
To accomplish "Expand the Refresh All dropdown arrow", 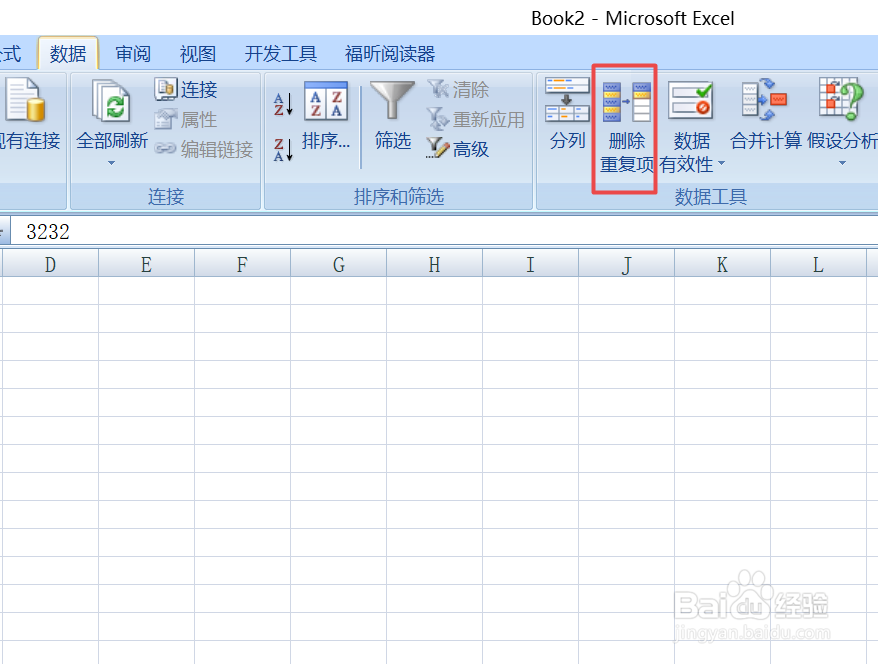I will coord(111,163).
